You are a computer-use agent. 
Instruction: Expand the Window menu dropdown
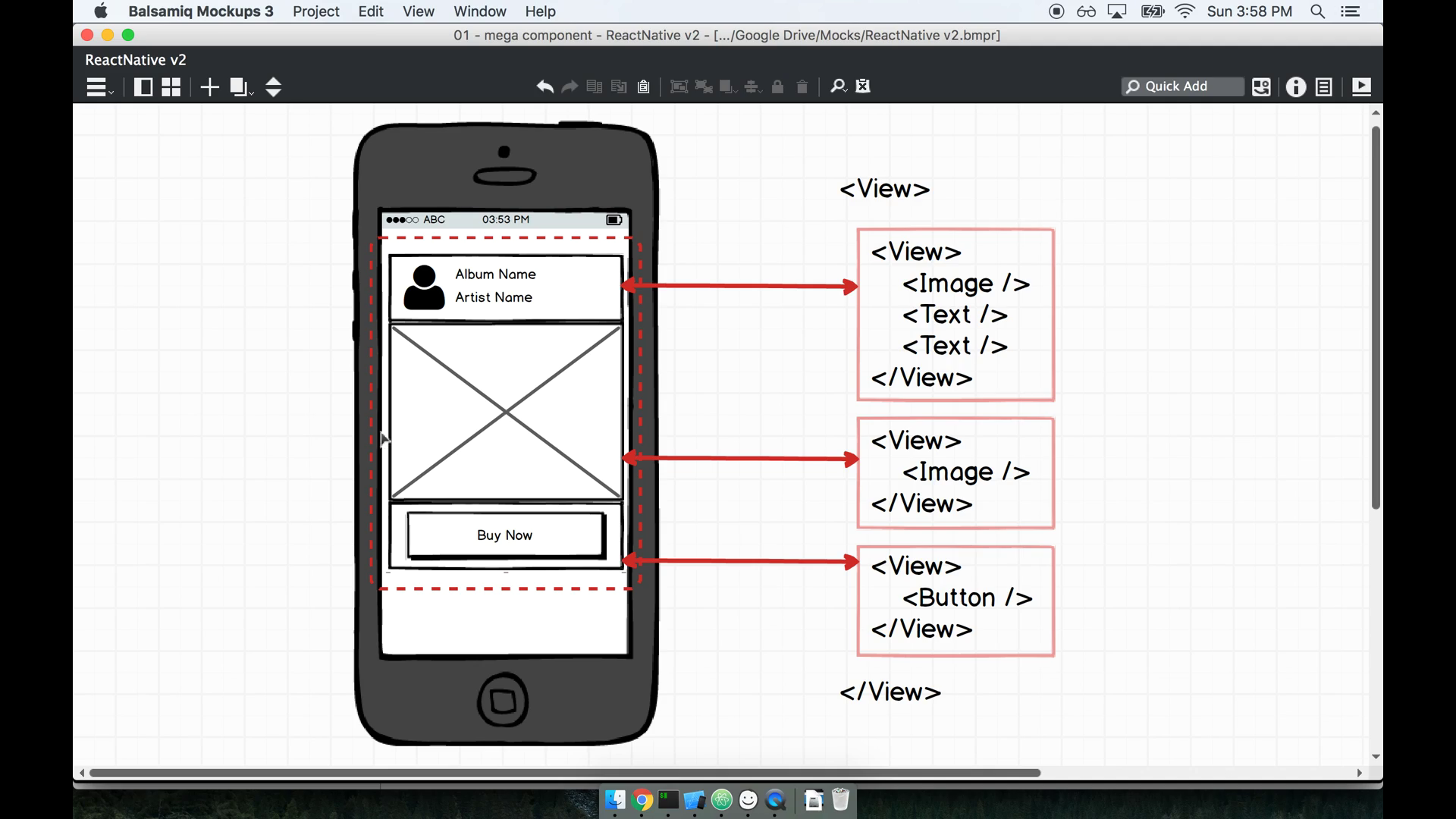coord(481,11)
